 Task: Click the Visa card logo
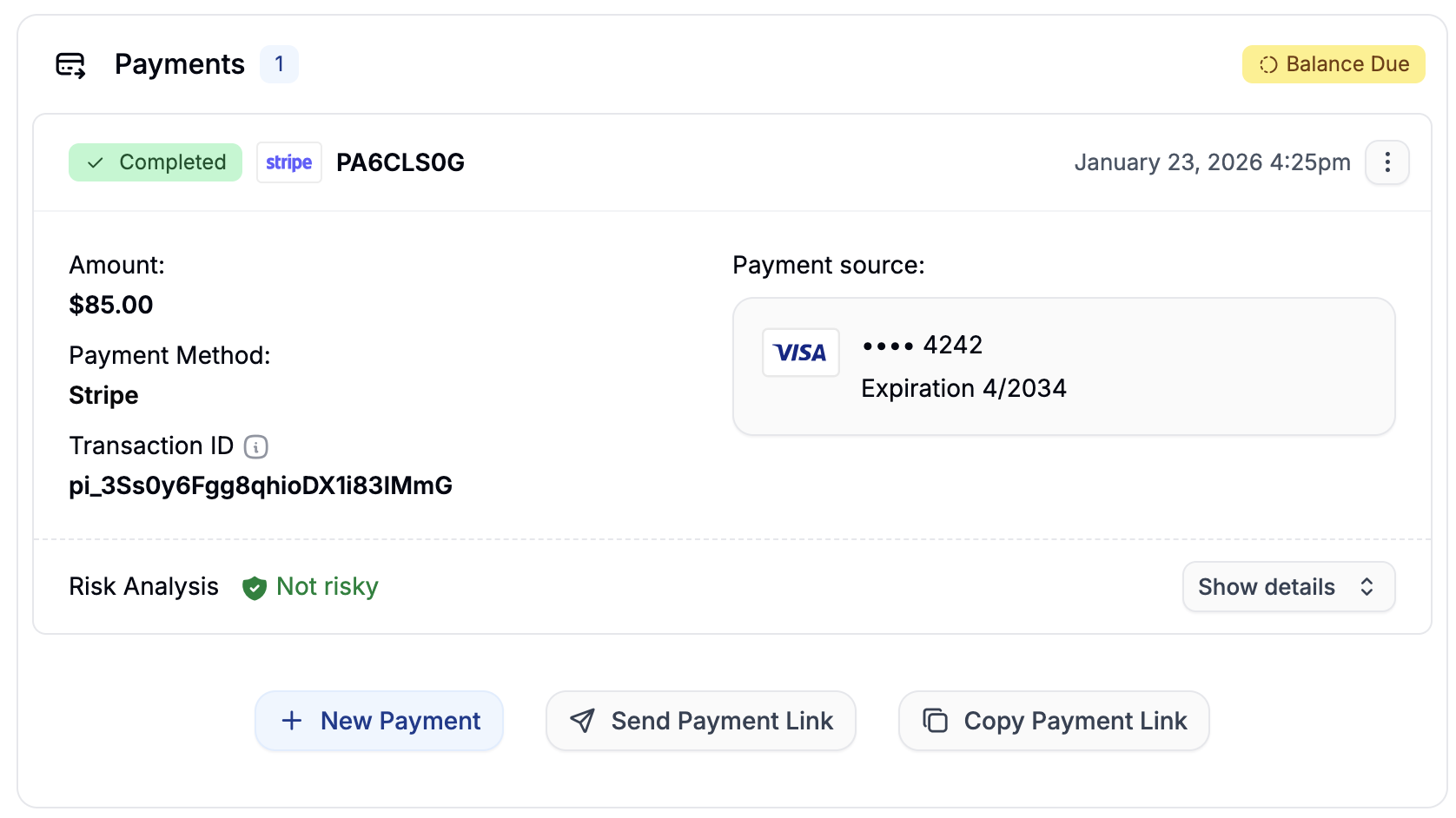(x=800, y=353)
